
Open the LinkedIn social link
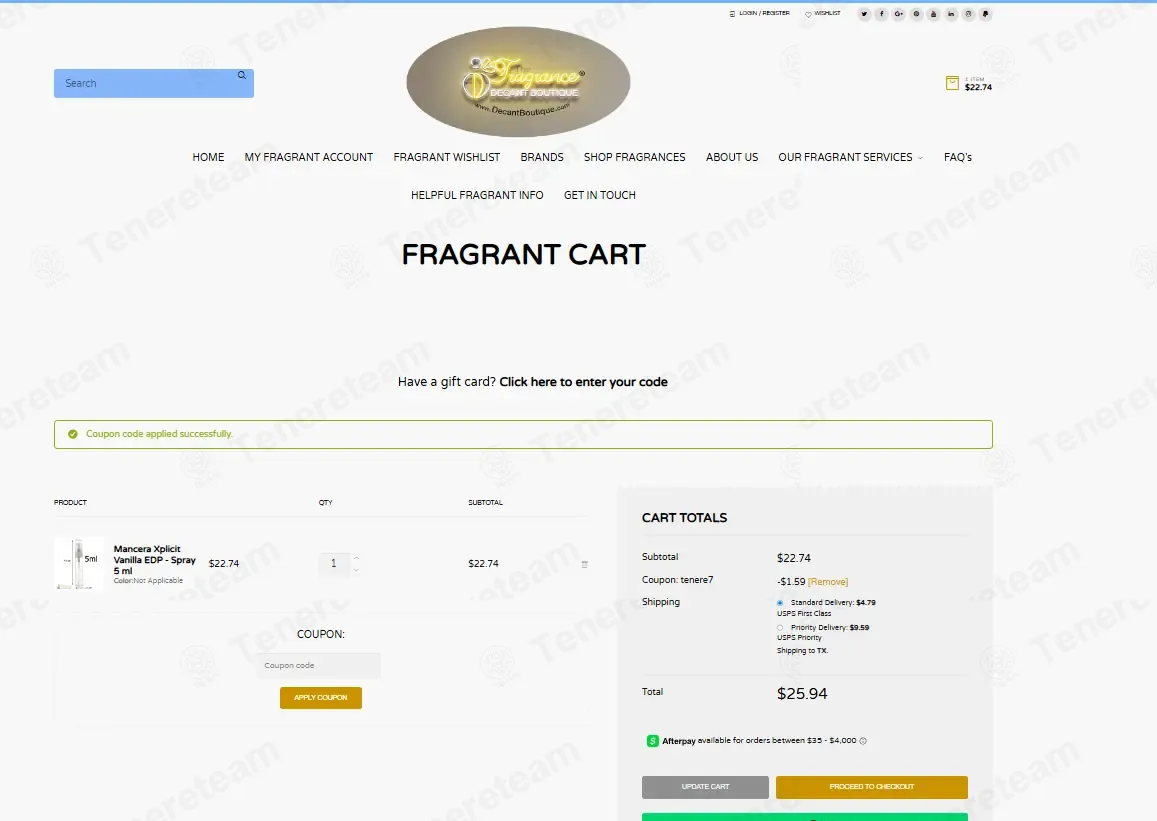[951, 14]
